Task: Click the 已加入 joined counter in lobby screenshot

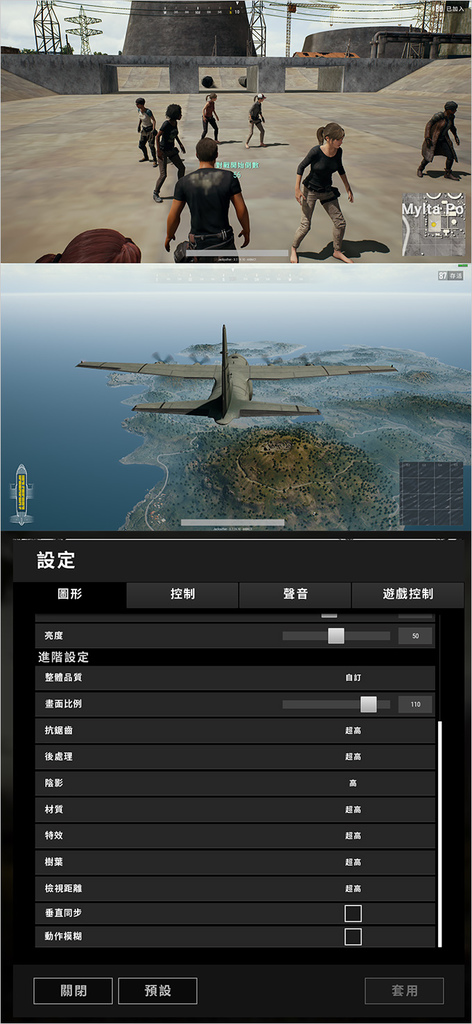Action: 450,9
